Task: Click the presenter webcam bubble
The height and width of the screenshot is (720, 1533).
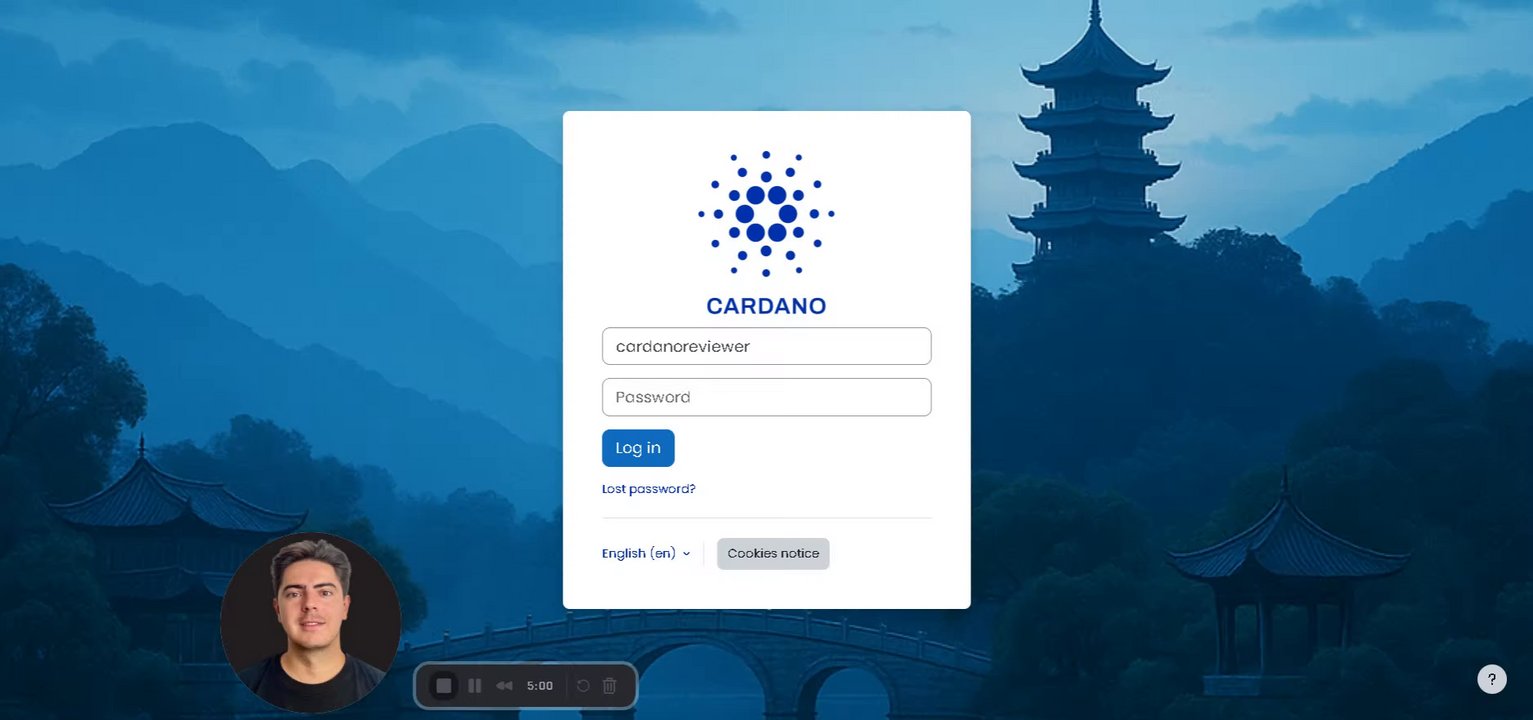Action: click(x=310, y=622)
